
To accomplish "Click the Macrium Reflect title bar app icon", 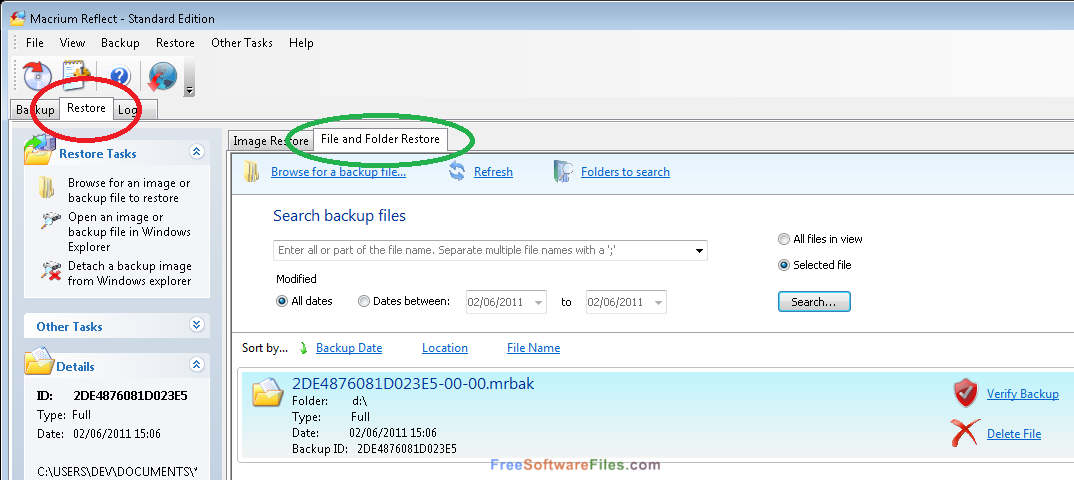I will [17, 18].
